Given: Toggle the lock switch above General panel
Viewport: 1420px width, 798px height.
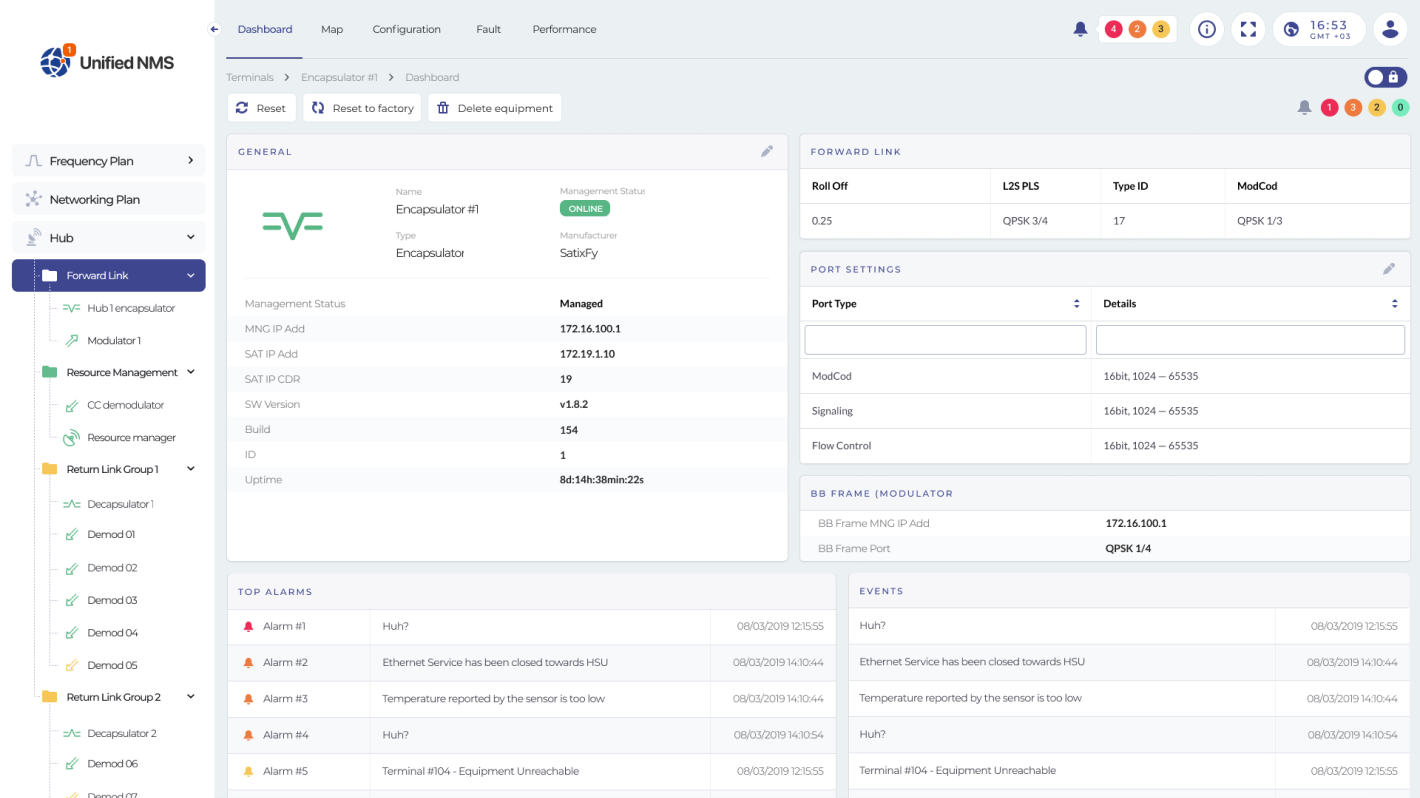Looking at the screenshot, I should coord(1385,77).
